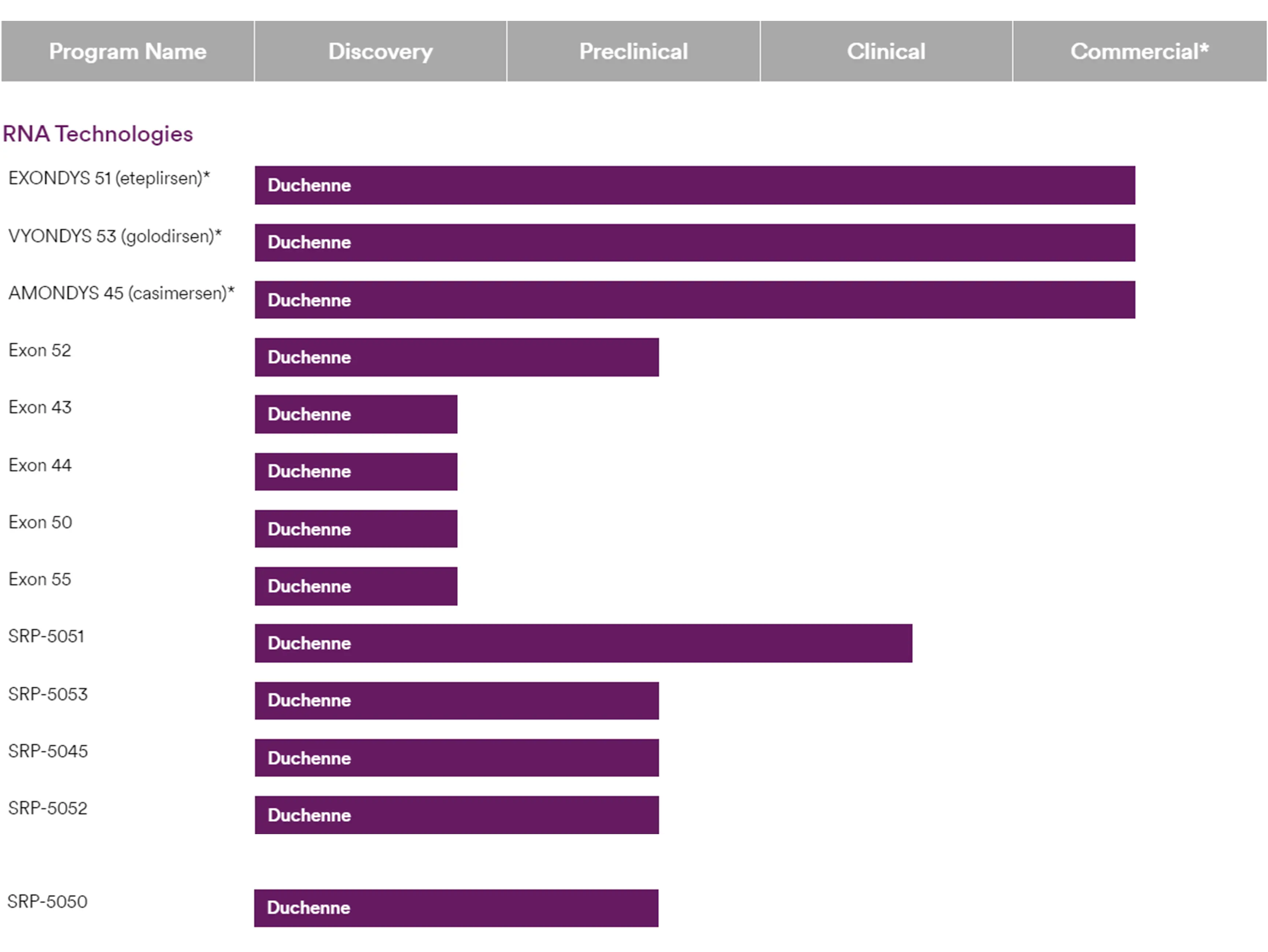Image resolution: width=1268 pixels, height=952 pixels.
Task: Click the SRP-5051 Duchenne progress bar
Action: pos(583,643)
